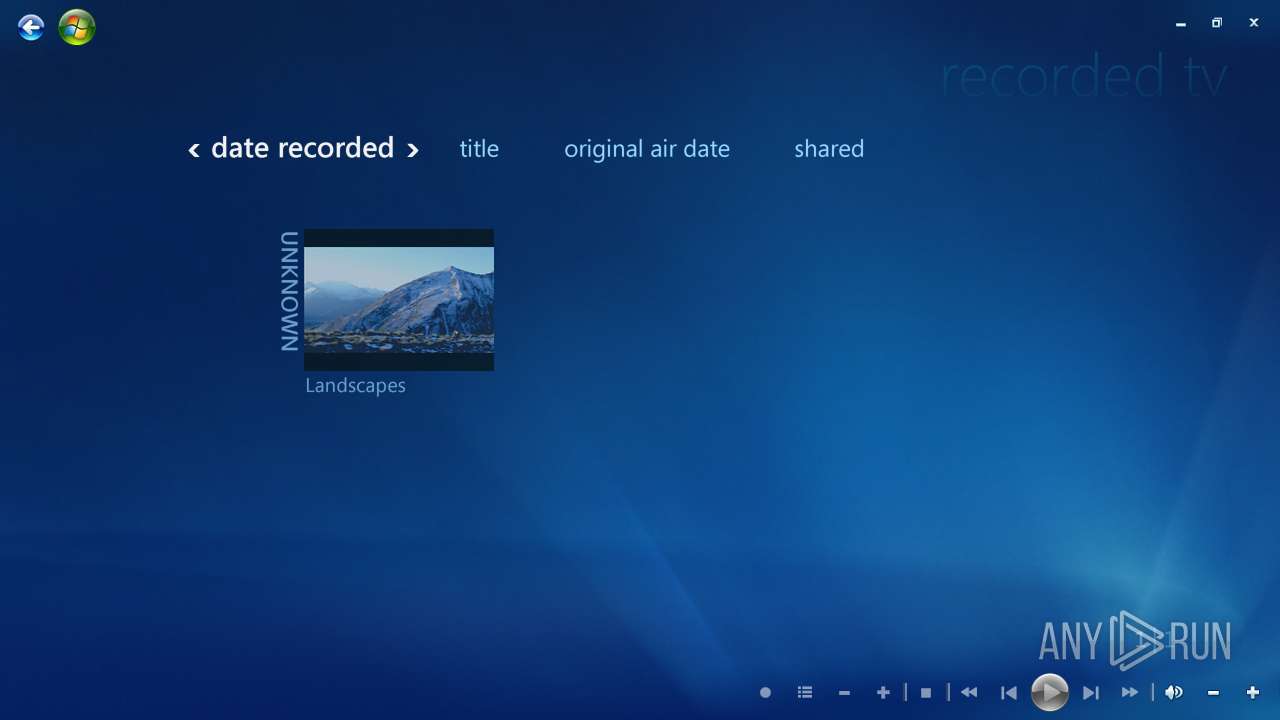Raise volume with the plus button
Screen dimensions: 1280x720
pos(1252,692)
